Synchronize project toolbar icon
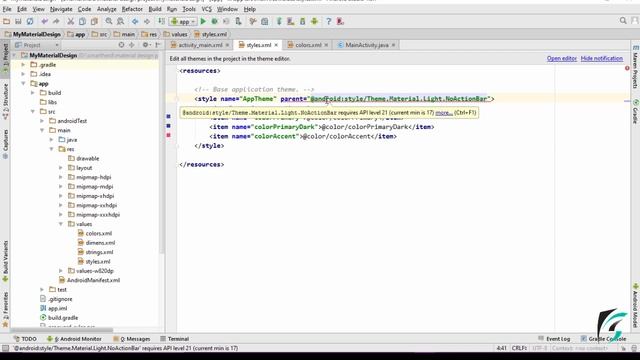The width and height of the screenshot is (640, 360). click(30, 21)
